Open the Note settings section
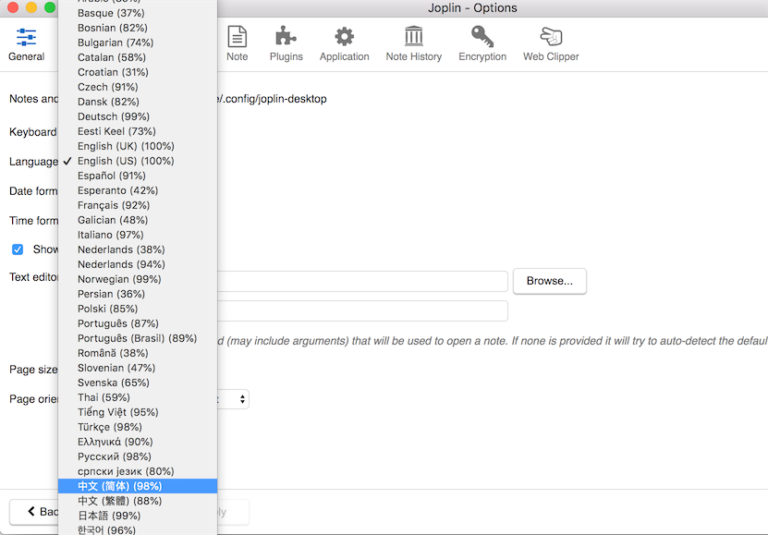768x535 pixels. [237, 44]
